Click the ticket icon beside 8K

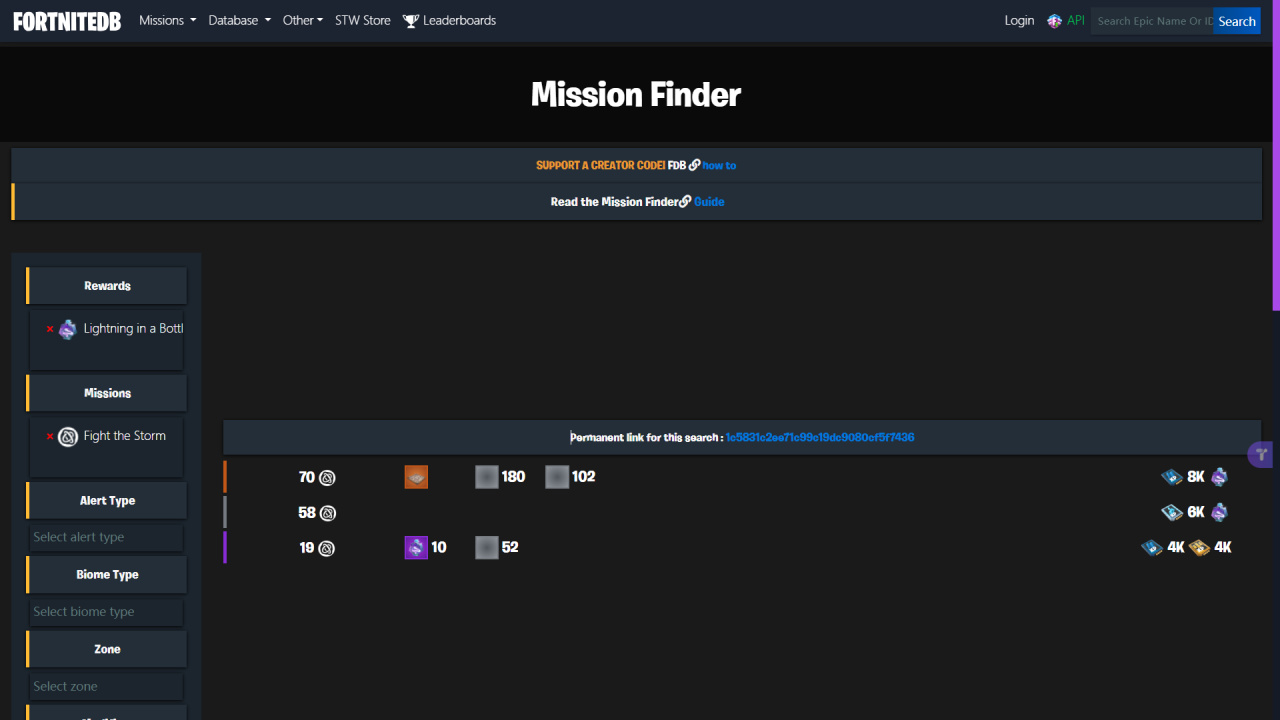[1172, 477]
